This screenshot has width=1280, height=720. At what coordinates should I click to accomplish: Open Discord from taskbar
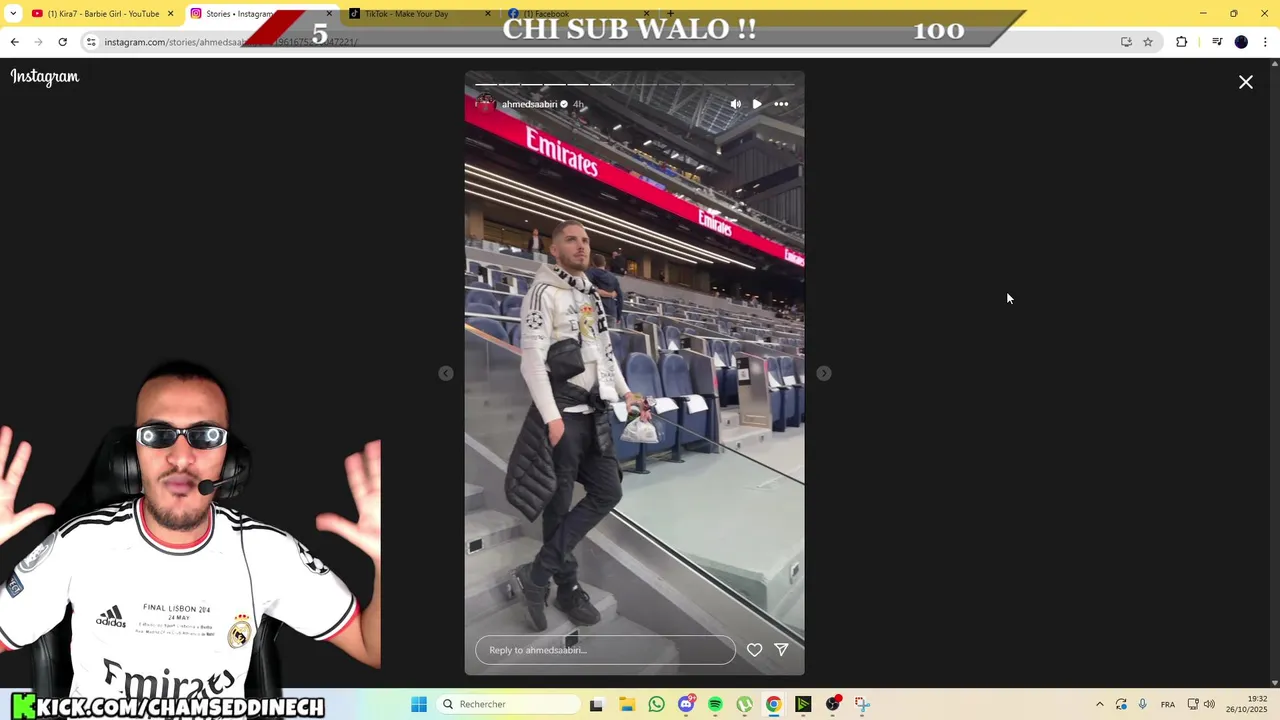coord(686,704)
